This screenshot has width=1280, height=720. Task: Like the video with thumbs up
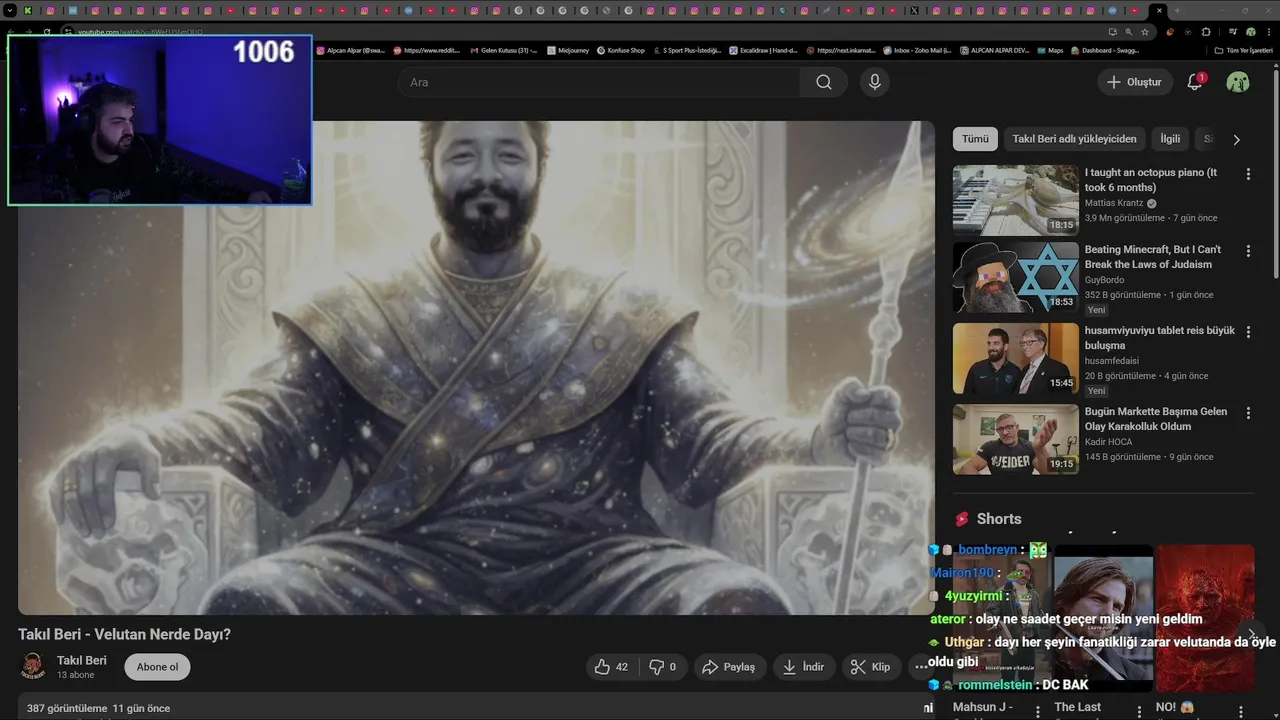pyautogui.click(x=611, y=667)
